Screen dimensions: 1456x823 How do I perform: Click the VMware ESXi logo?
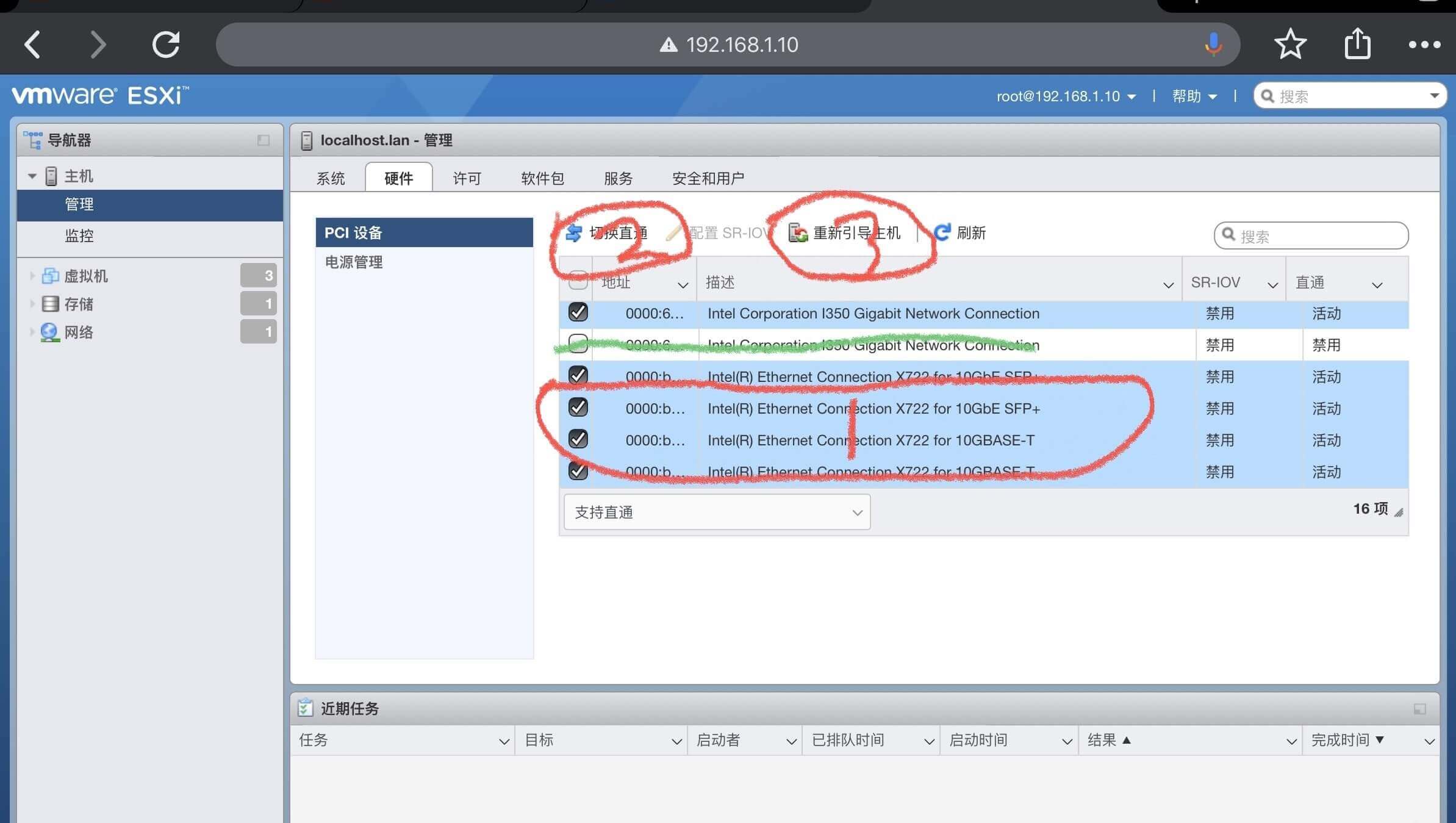click(100, 95)
